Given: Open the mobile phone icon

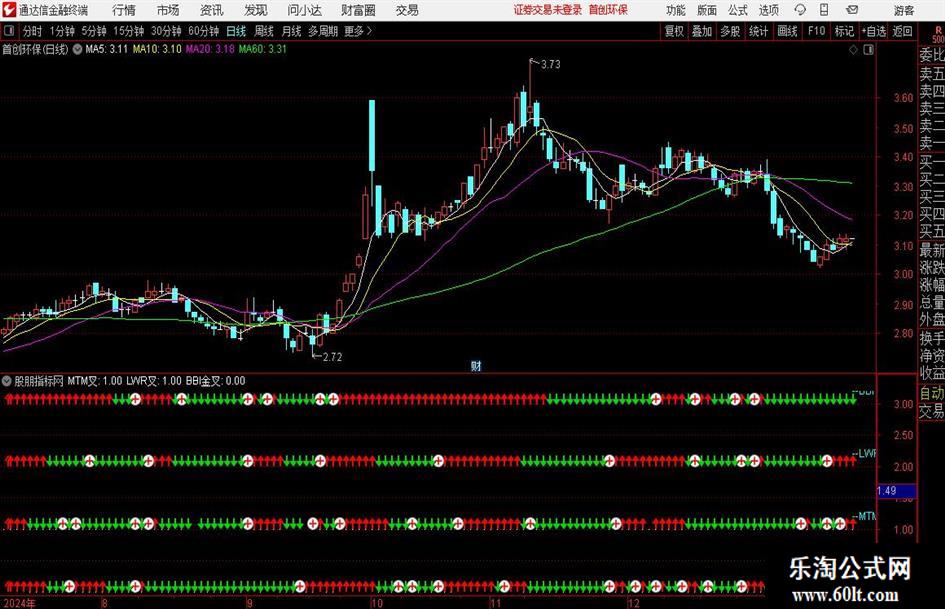Looking at the screenshot, I should tap(824, 10).
